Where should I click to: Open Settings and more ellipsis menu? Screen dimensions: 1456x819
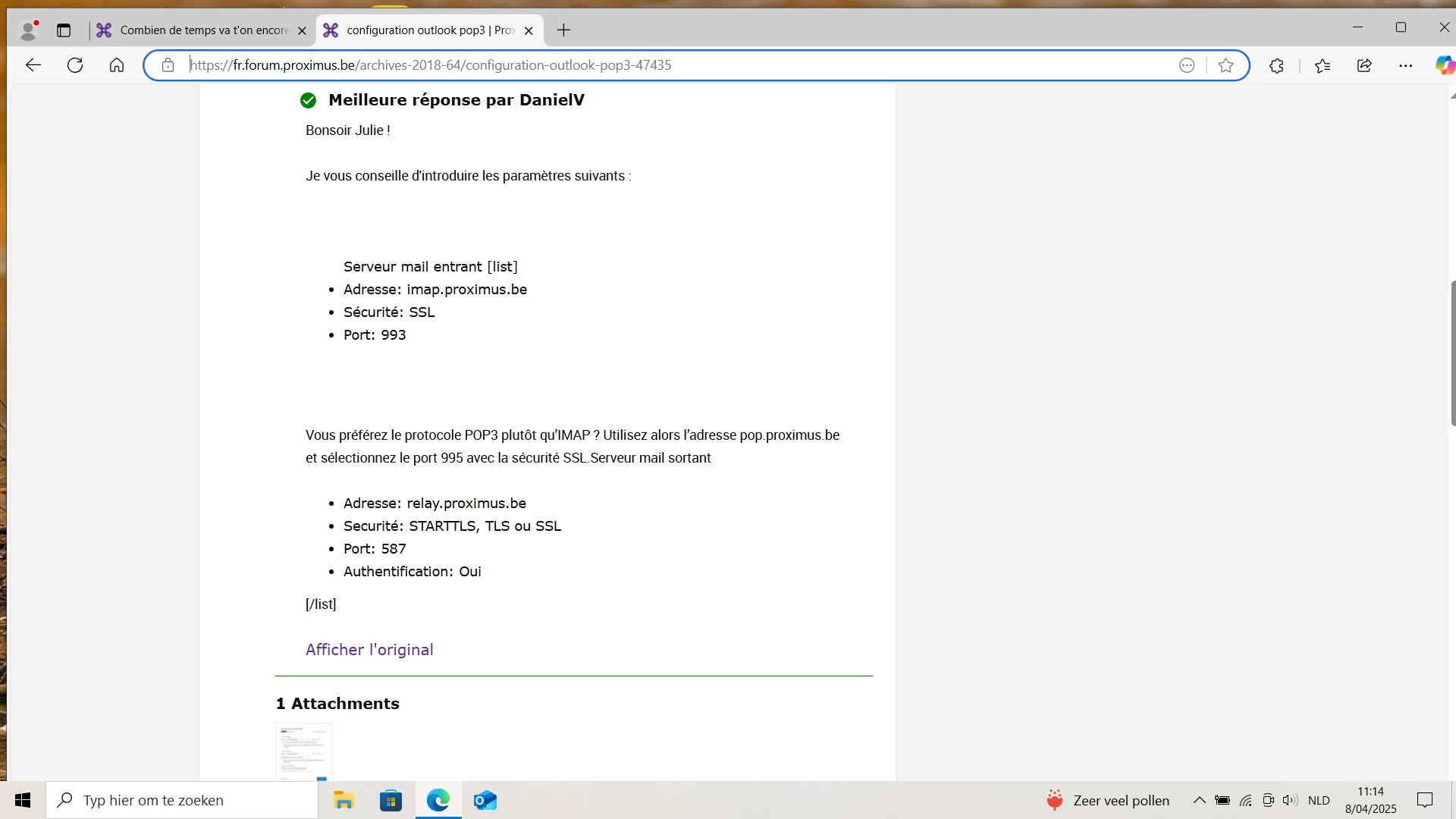[1405, 66]
